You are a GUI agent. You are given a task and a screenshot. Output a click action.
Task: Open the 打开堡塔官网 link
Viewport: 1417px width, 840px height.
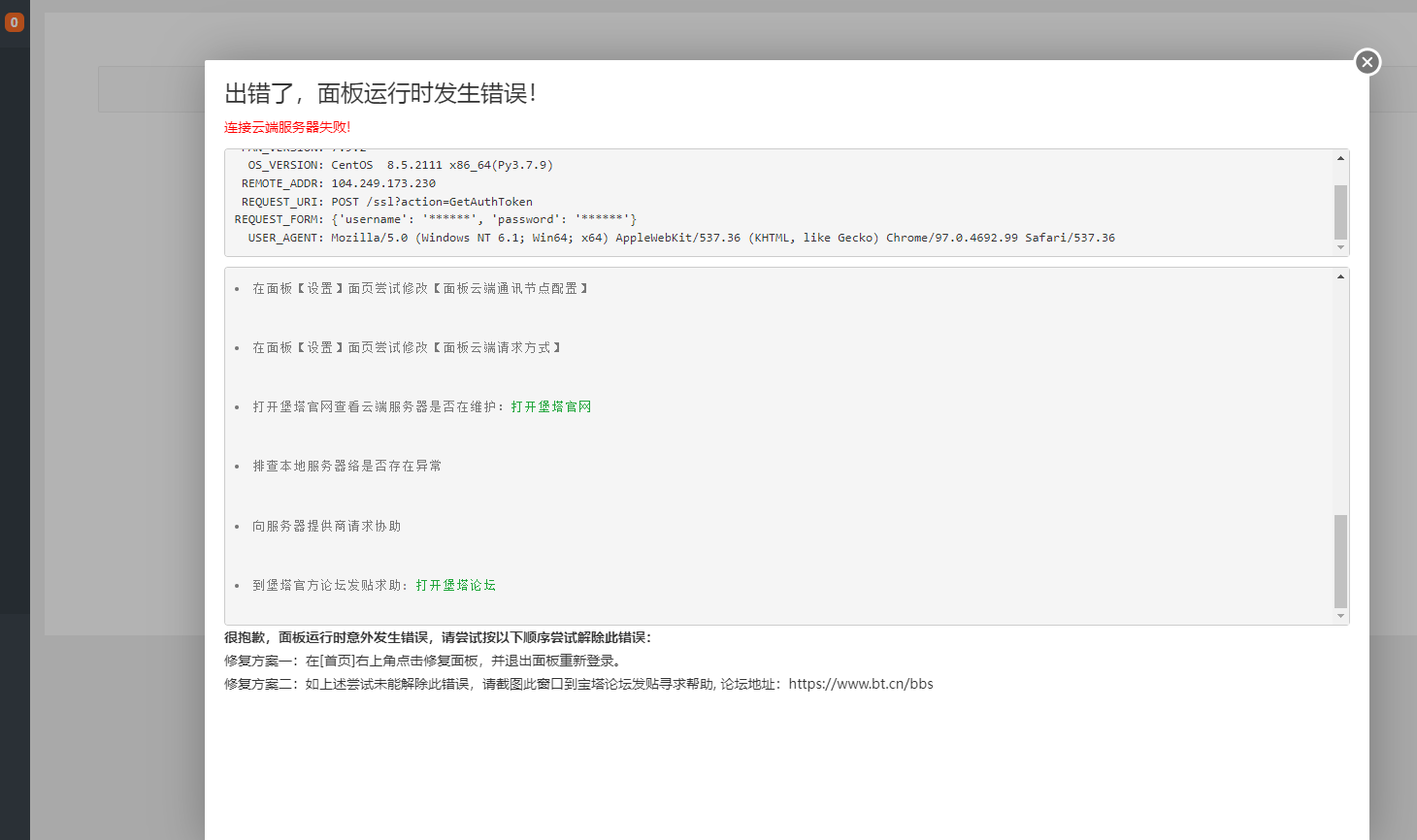coord(551,406)
